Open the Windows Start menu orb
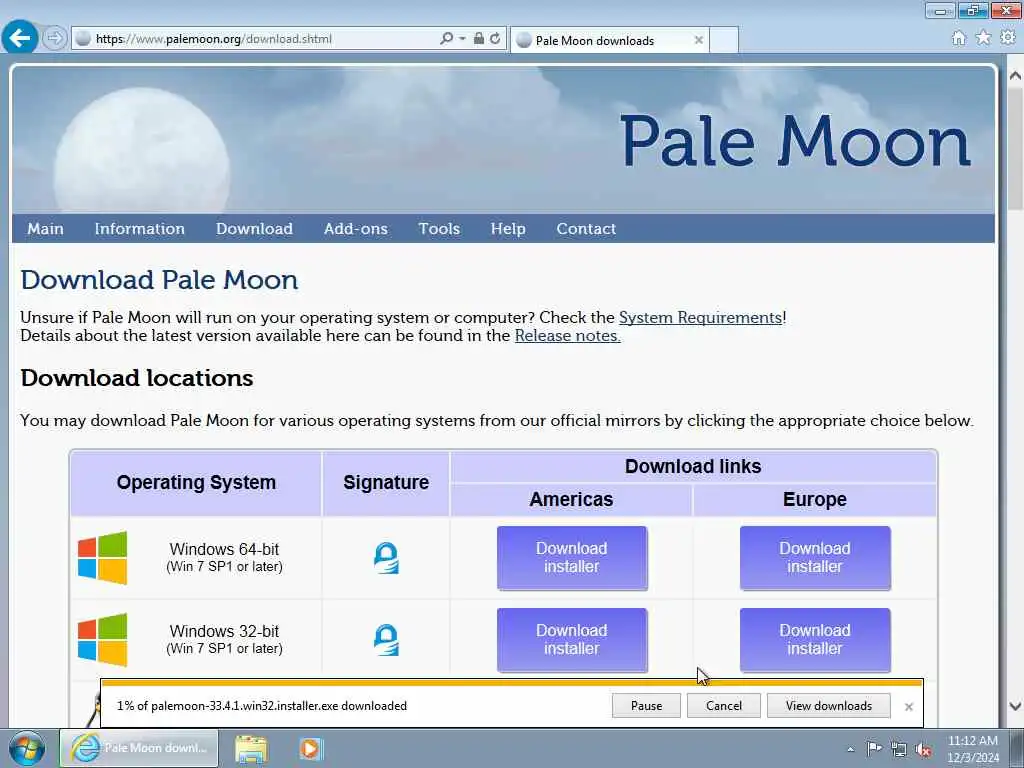Viewport: 1024px width, 768px height. (26, 748)
